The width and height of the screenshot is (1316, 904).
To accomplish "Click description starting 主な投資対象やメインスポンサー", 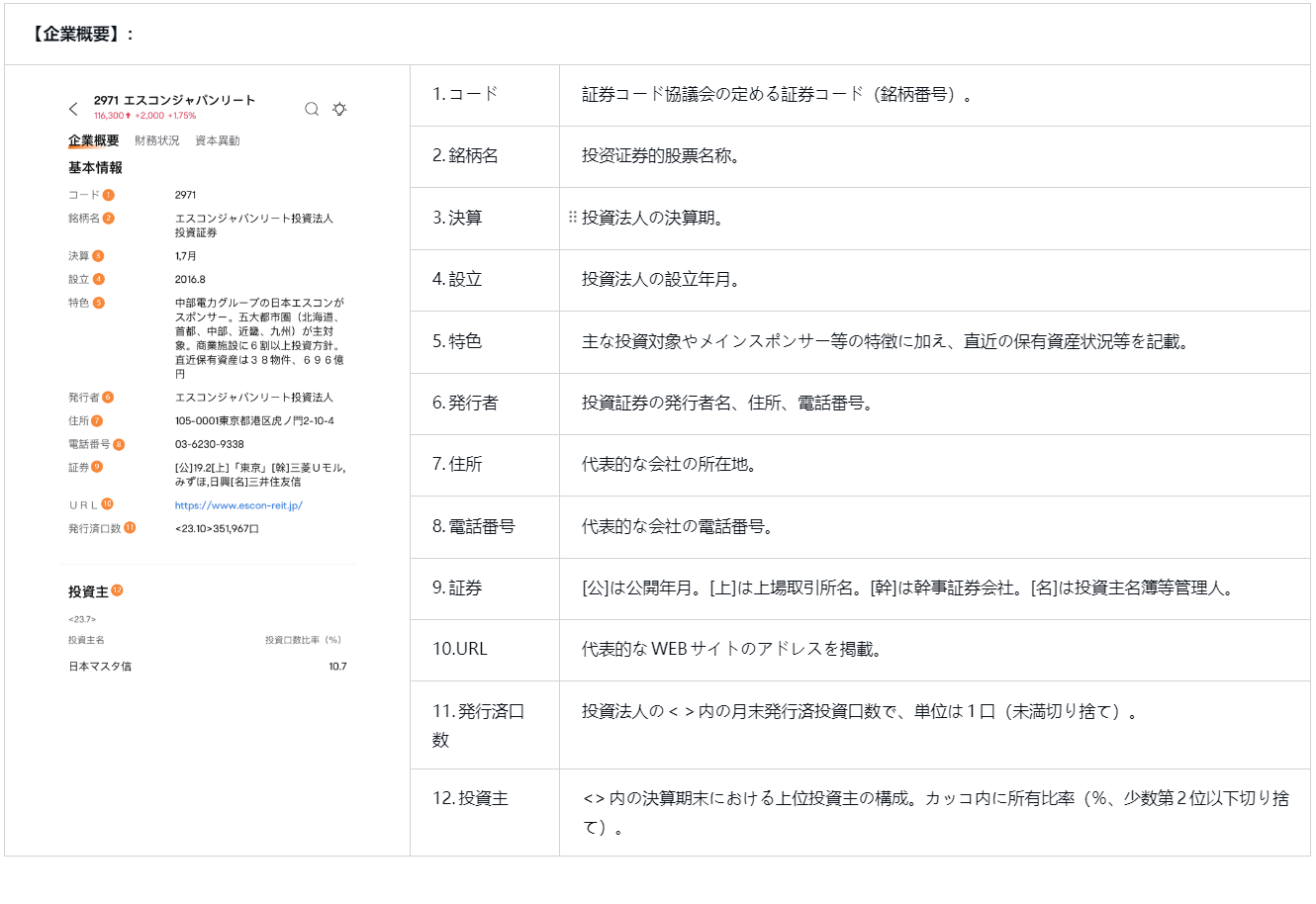I will pos(885,342).
